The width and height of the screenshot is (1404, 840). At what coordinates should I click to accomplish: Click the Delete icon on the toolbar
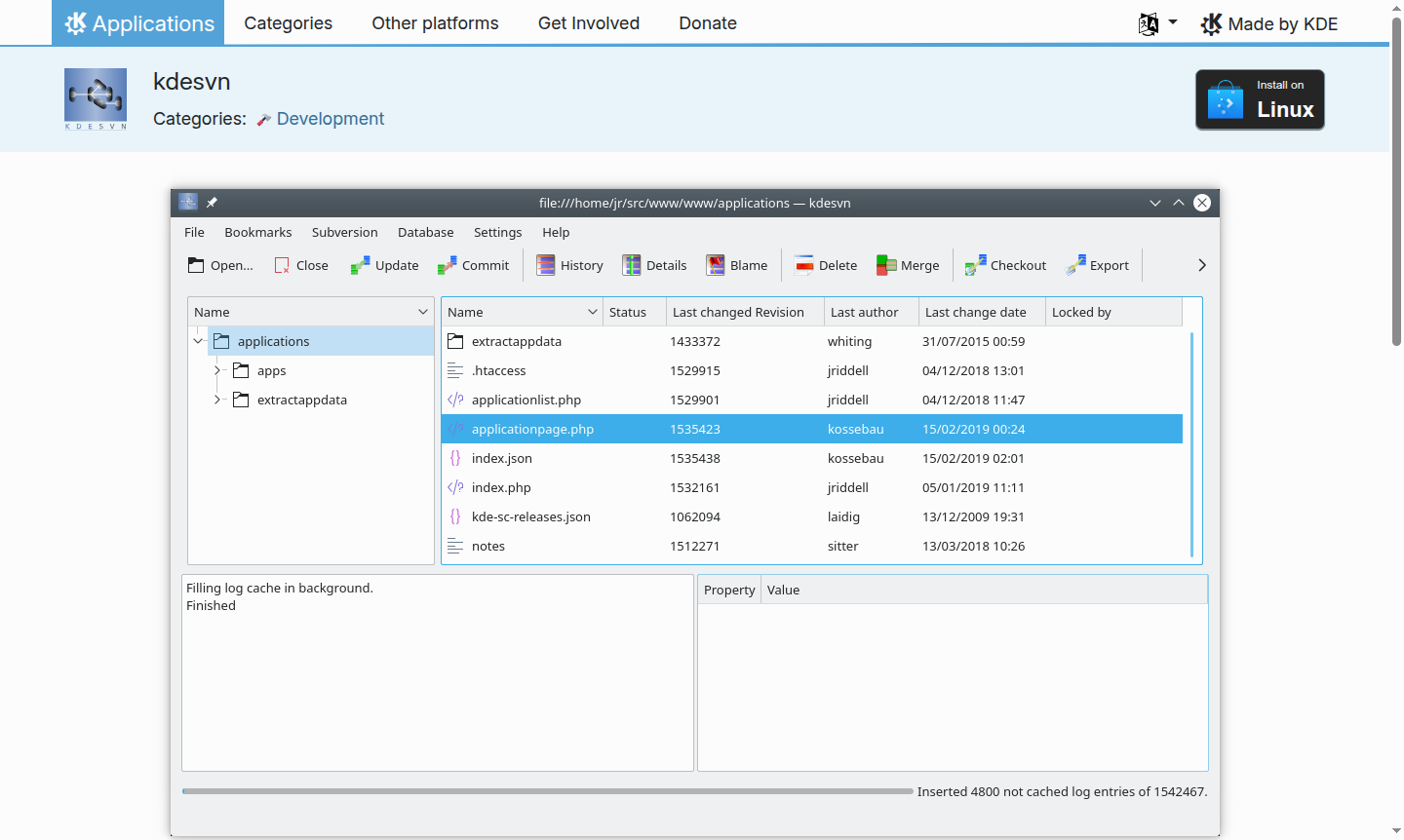click(x=803, y=264)
